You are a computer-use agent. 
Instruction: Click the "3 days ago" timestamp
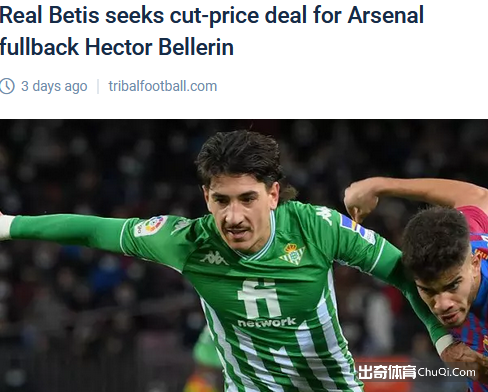coord(54,86)
